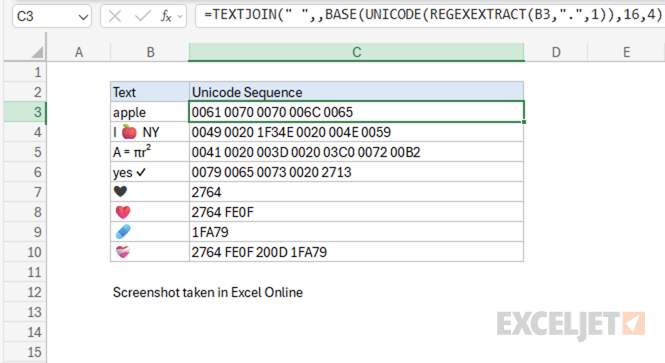Image resolution: width=665 pixels, height=363 pixels.
Task: Click the red heart emoji cell
Action: click(x=150, y=212)
